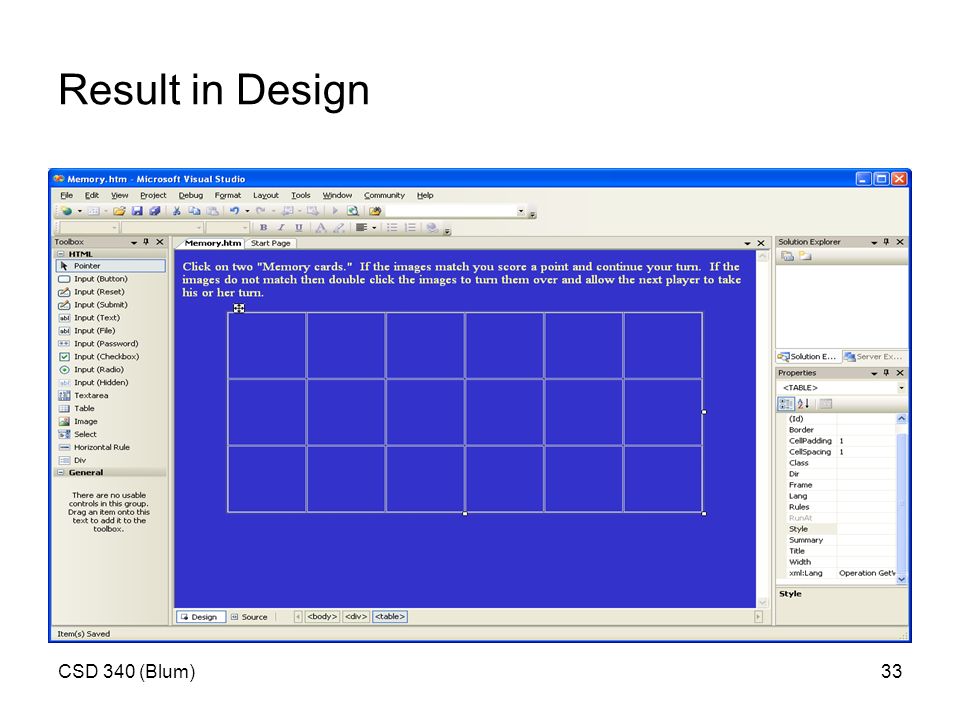
Task: Collapse the HTML group in Toolbox
Action: coord(61,254)
